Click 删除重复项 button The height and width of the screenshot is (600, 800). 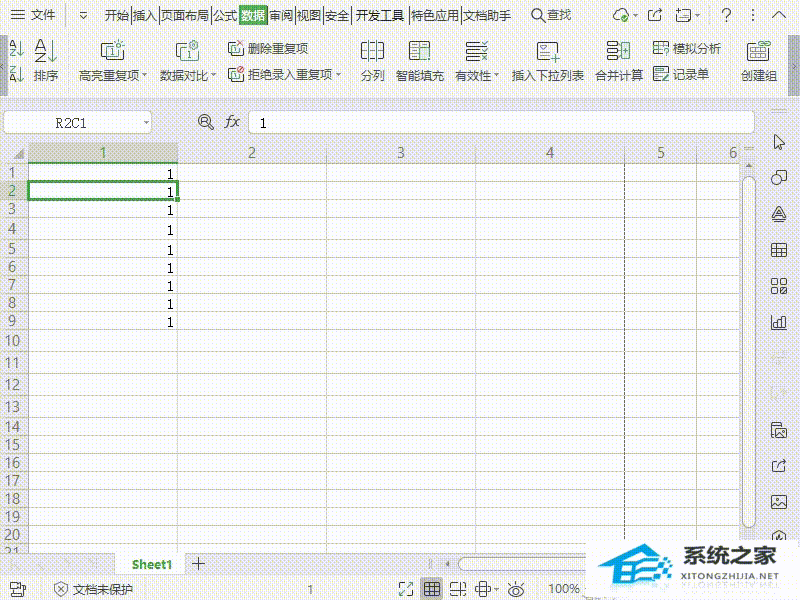[268, 48]
